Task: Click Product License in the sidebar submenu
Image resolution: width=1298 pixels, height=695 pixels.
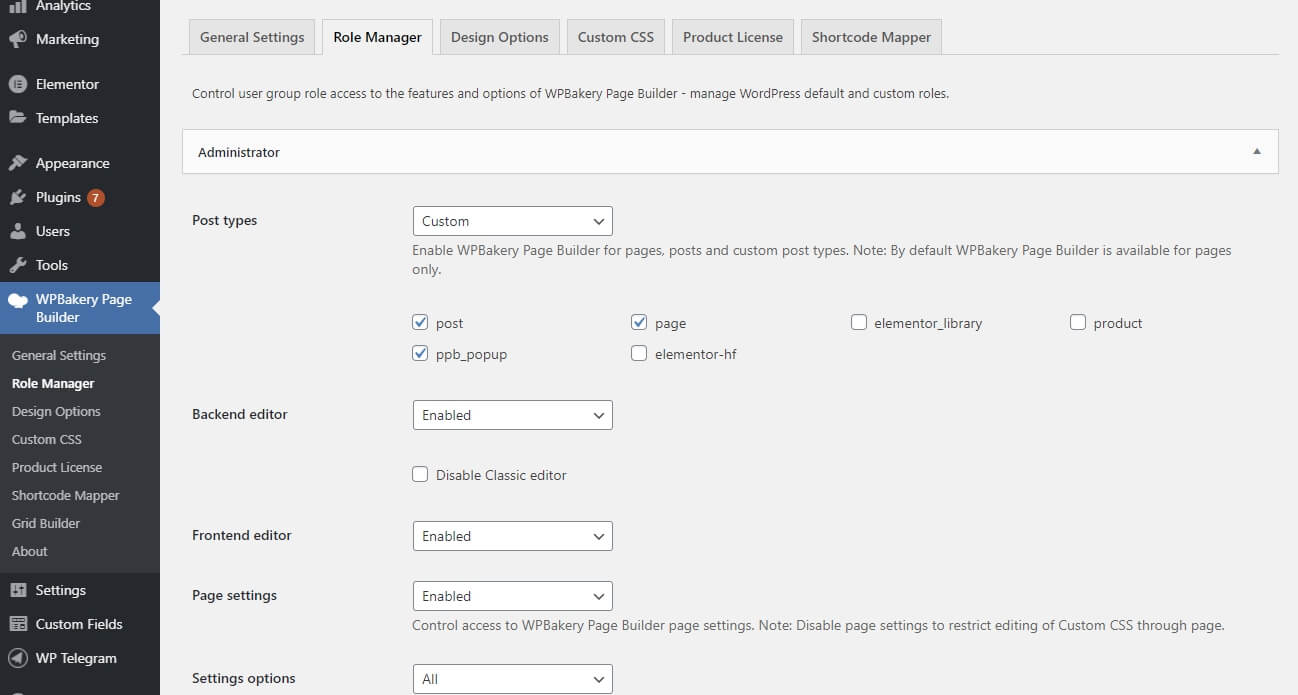Action: pyautogui.click(x=57, y=467)
